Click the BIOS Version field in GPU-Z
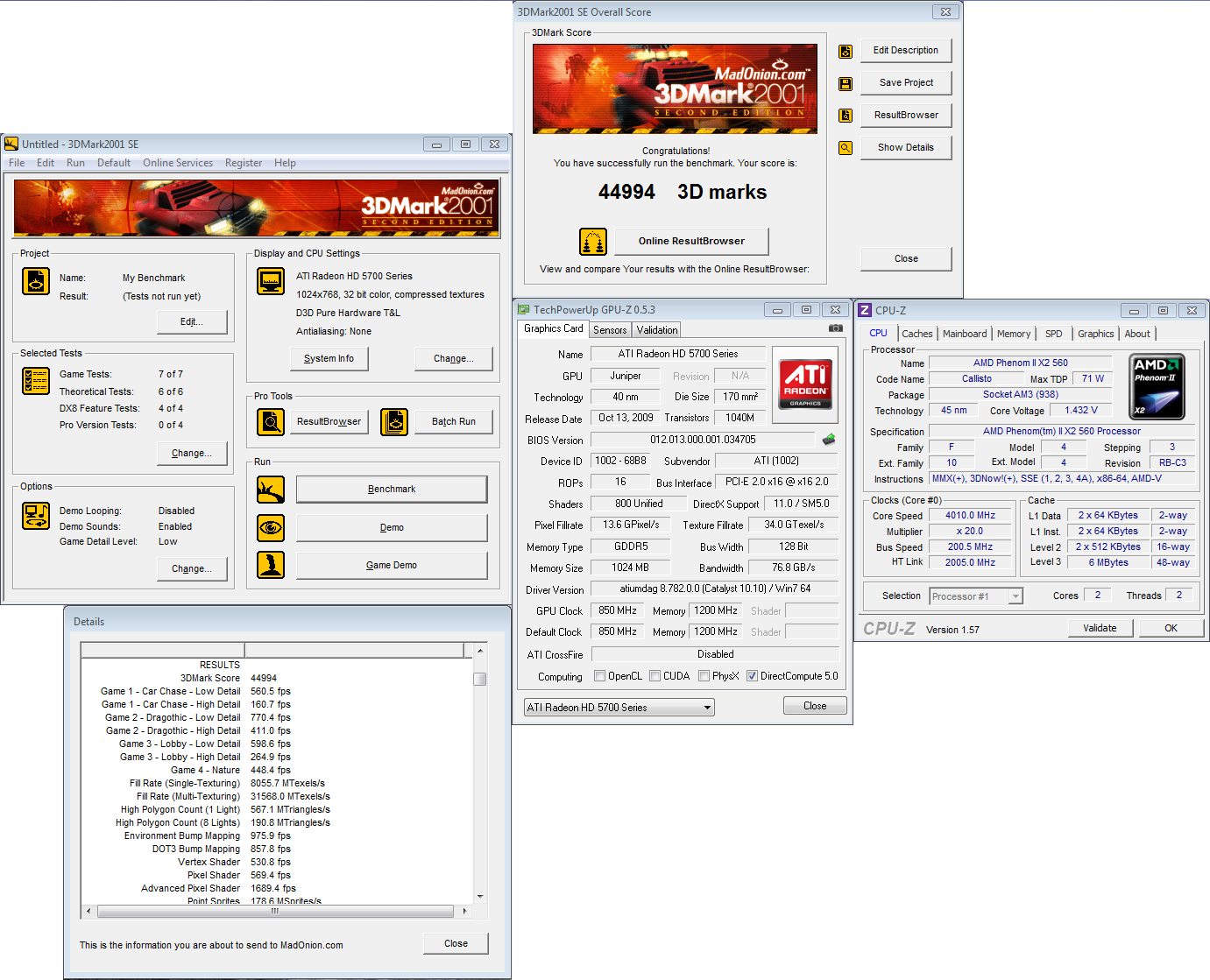Screen dimensions: 1210x980 [x=703, y=440]
